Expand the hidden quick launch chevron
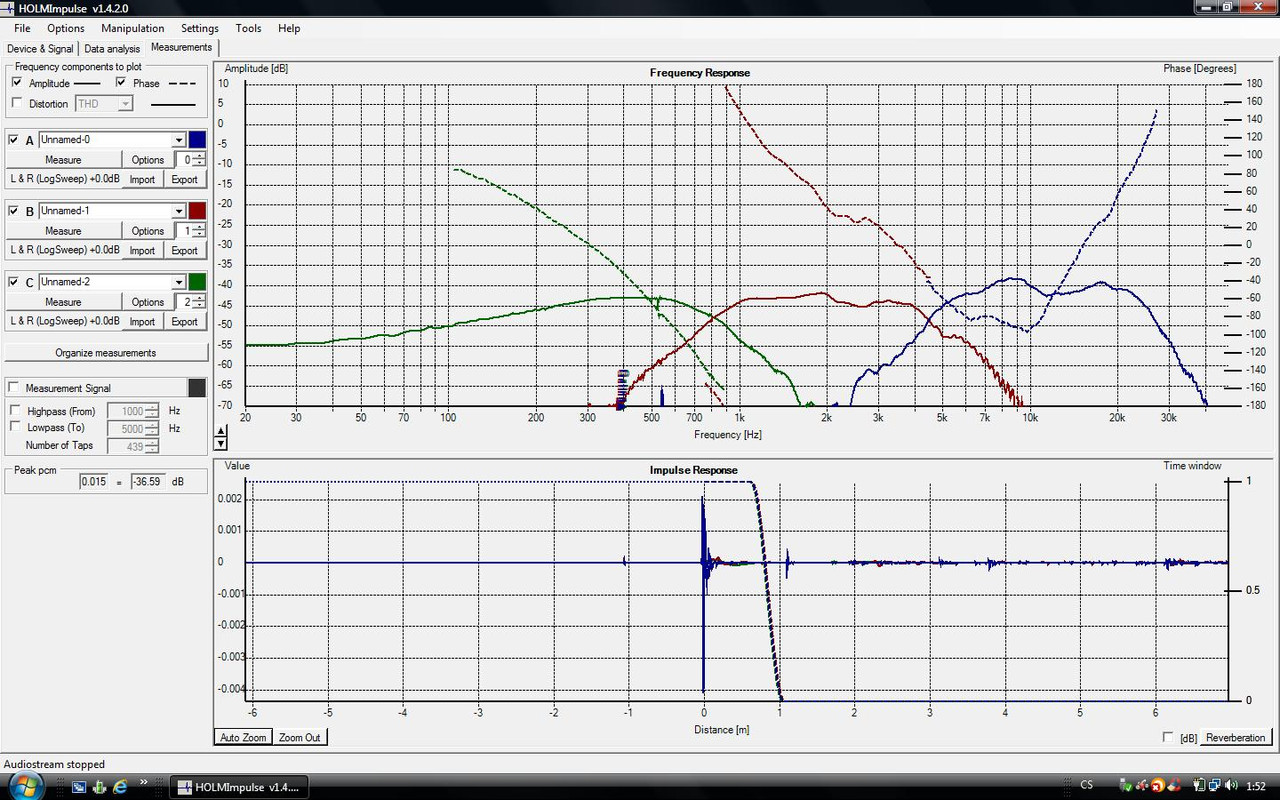1280x800 pixels. click(144, 782)
